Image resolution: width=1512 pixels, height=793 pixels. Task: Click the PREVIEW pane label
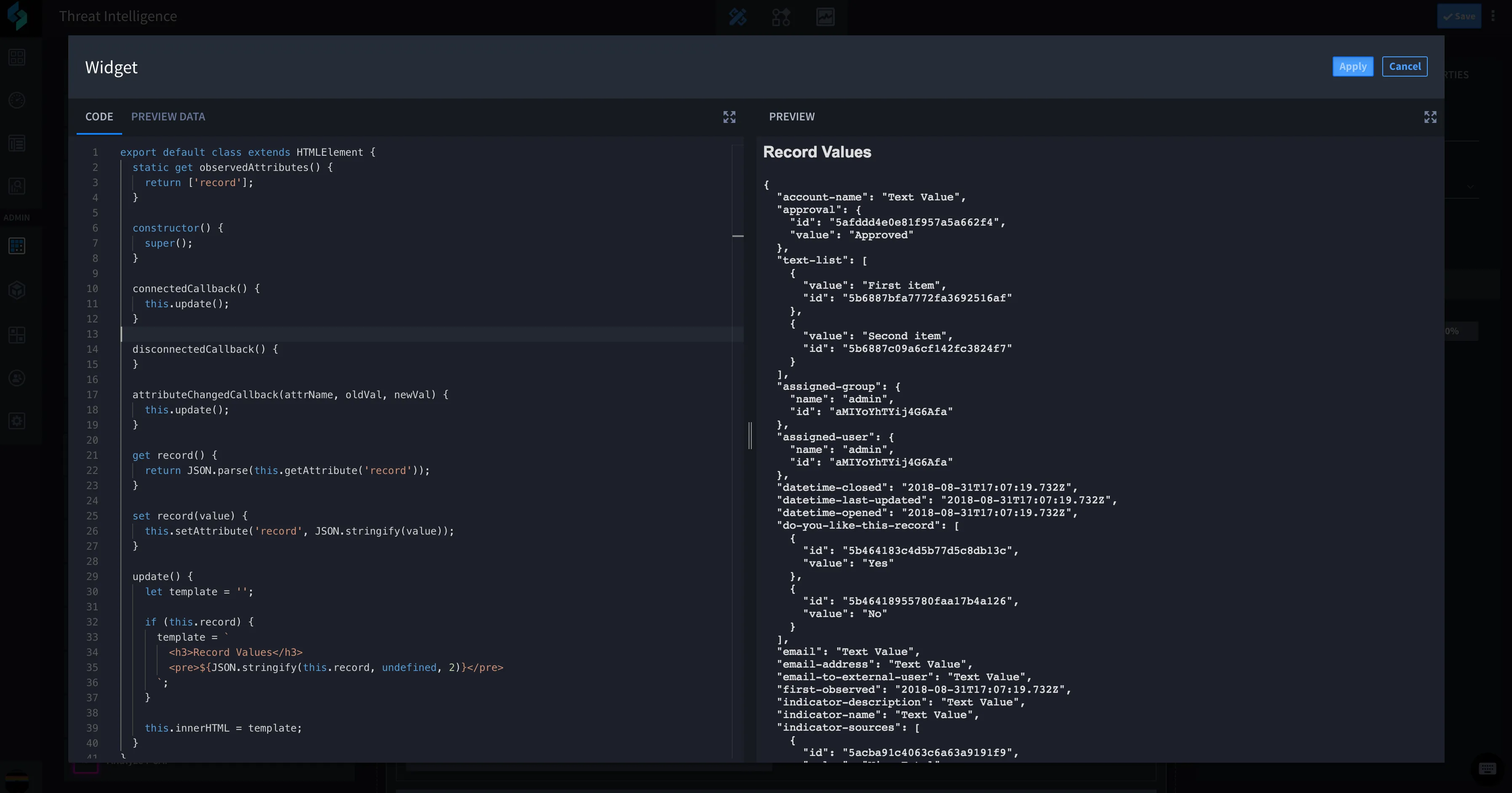(x=792, y=117)
